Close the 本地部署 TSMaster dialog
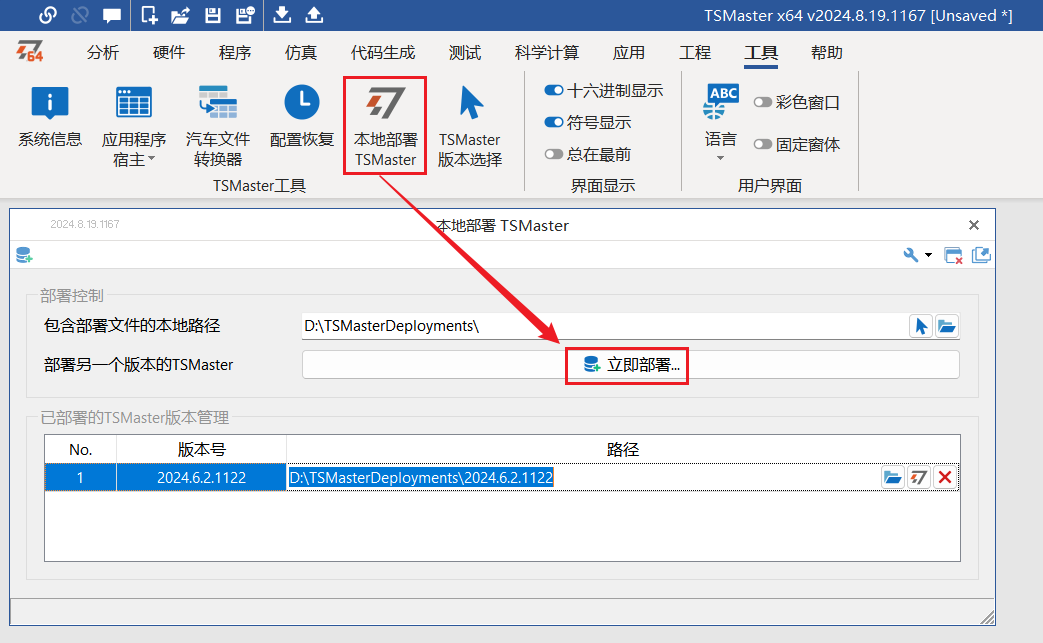Screen dimensions: 1043x643 pyautogui.click(x=974, y=225)
